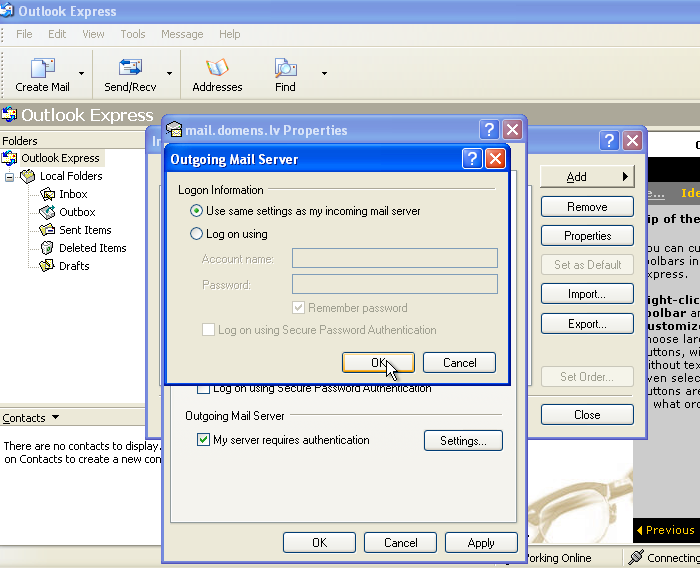Open Send/Recv dropdown arrow
700x568 pixels.
(x=169, y=73)
